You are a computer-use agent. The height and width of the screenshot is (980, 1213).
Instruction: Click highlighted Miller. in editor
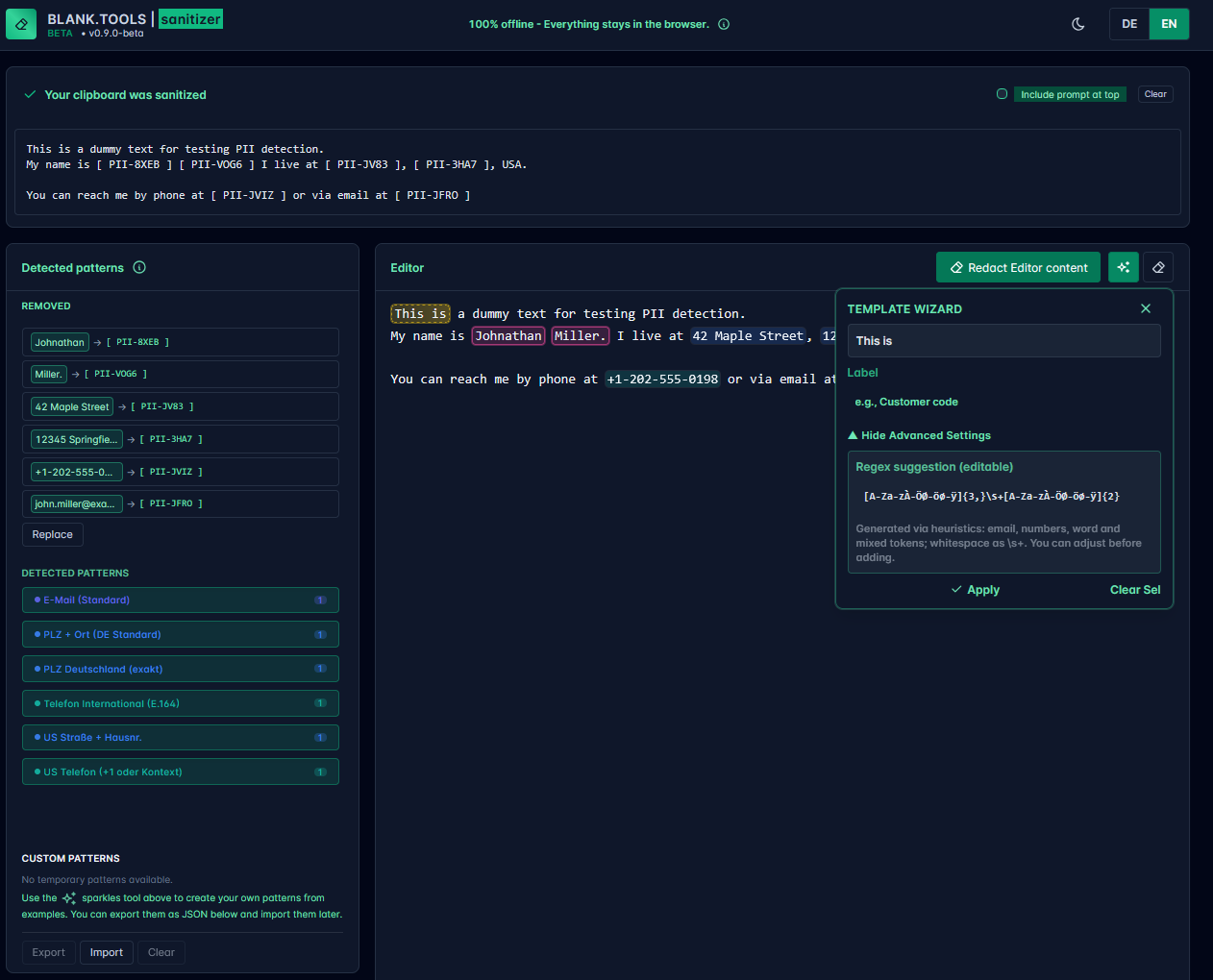coord(580,335)
